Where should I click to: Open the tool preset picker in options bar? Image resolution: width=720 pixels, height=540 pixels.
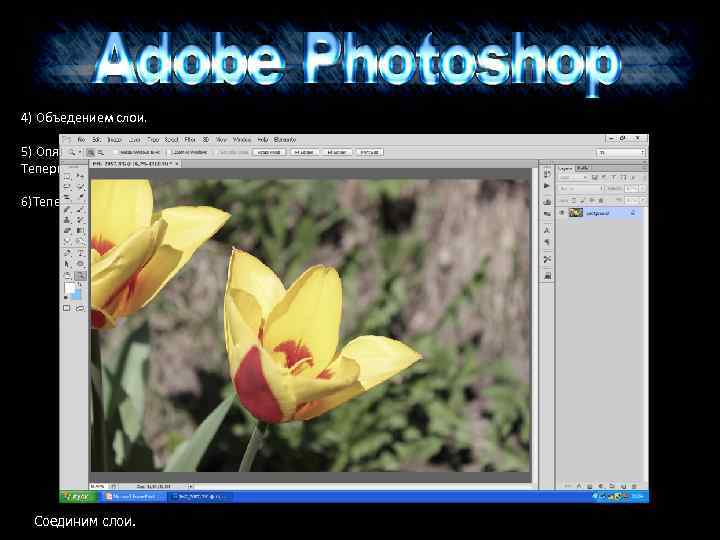click(74, 152)
